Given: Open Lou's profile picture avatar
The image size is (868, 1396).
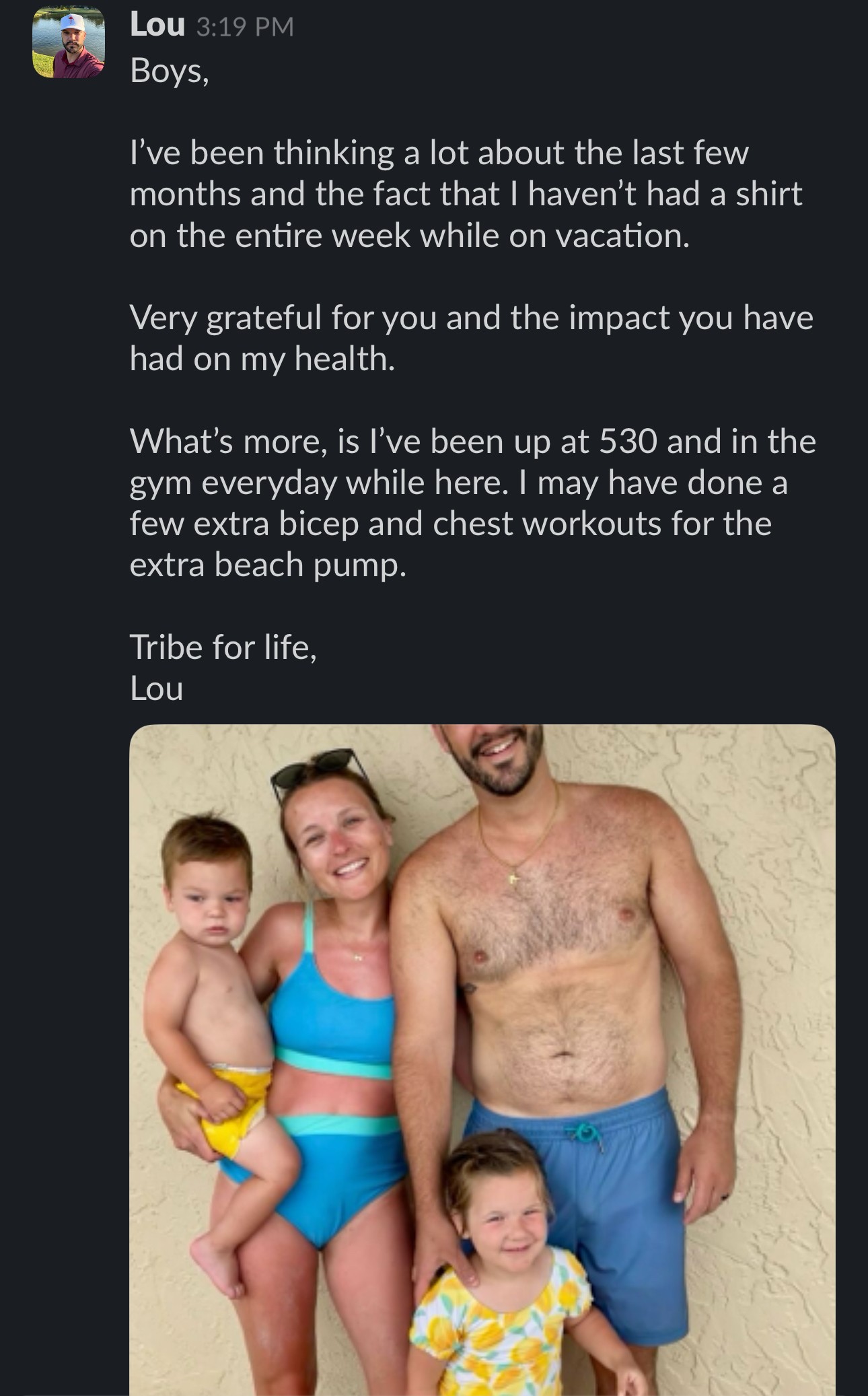Looking at the screenshot, I should pos(68,43).
